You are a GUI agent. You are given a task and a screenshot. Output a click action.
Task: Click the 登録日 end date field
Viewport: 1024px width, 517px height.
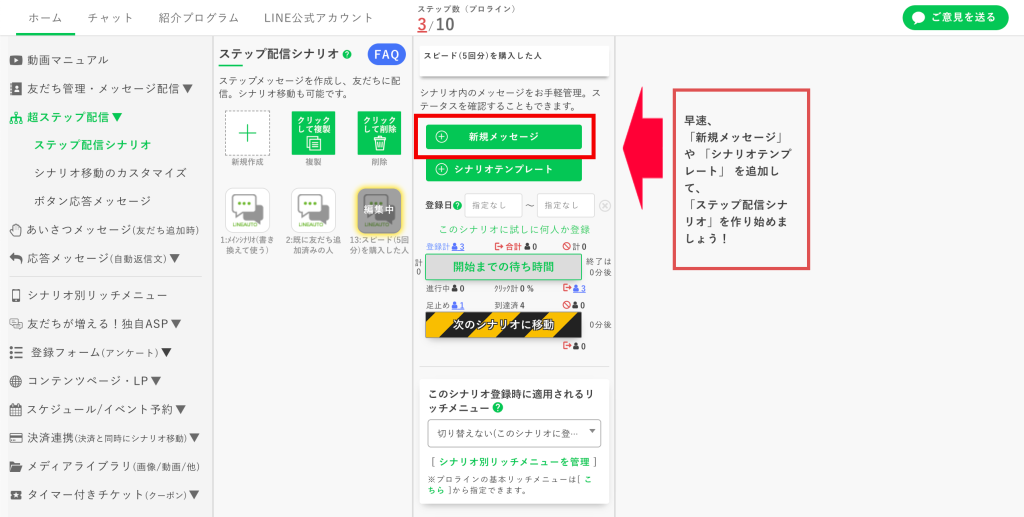pos(566,205)
